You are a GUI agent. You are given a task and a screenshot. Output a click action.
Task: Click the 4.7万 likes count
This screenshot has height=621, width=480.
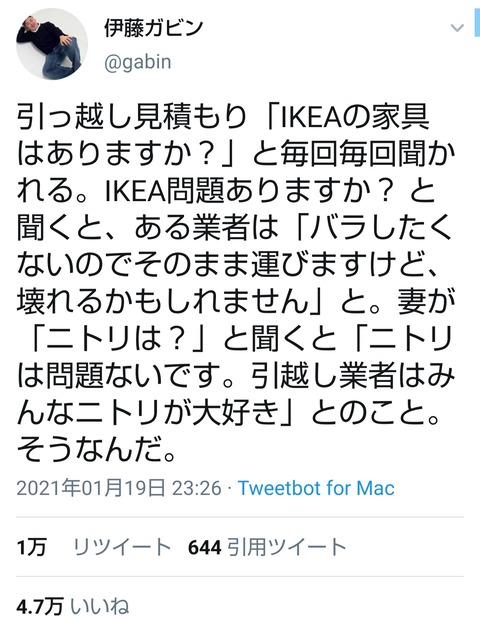[x=40, y=607]
